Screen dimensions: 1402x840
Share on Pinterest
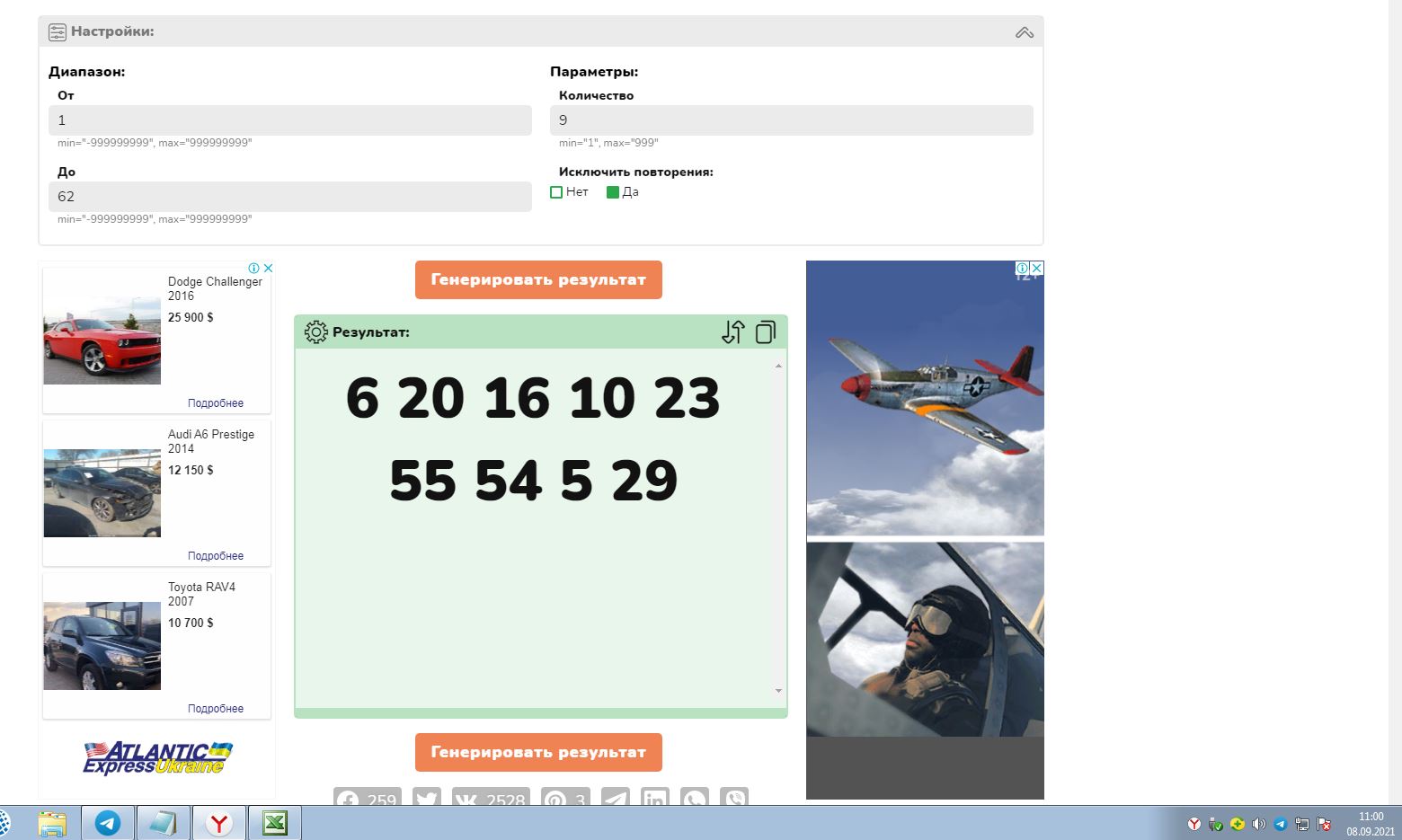click(565, 798)
